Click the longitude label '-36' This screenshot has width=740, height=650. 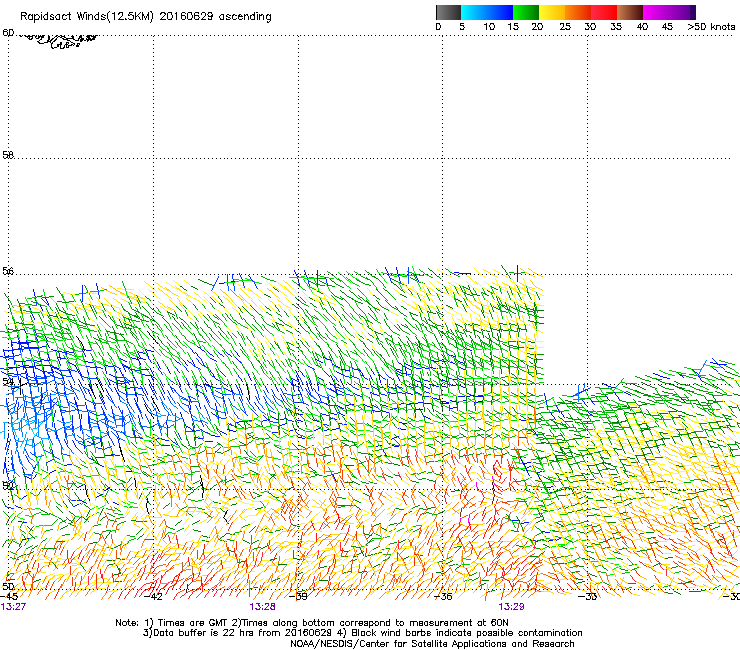click(x=443, y=596)
